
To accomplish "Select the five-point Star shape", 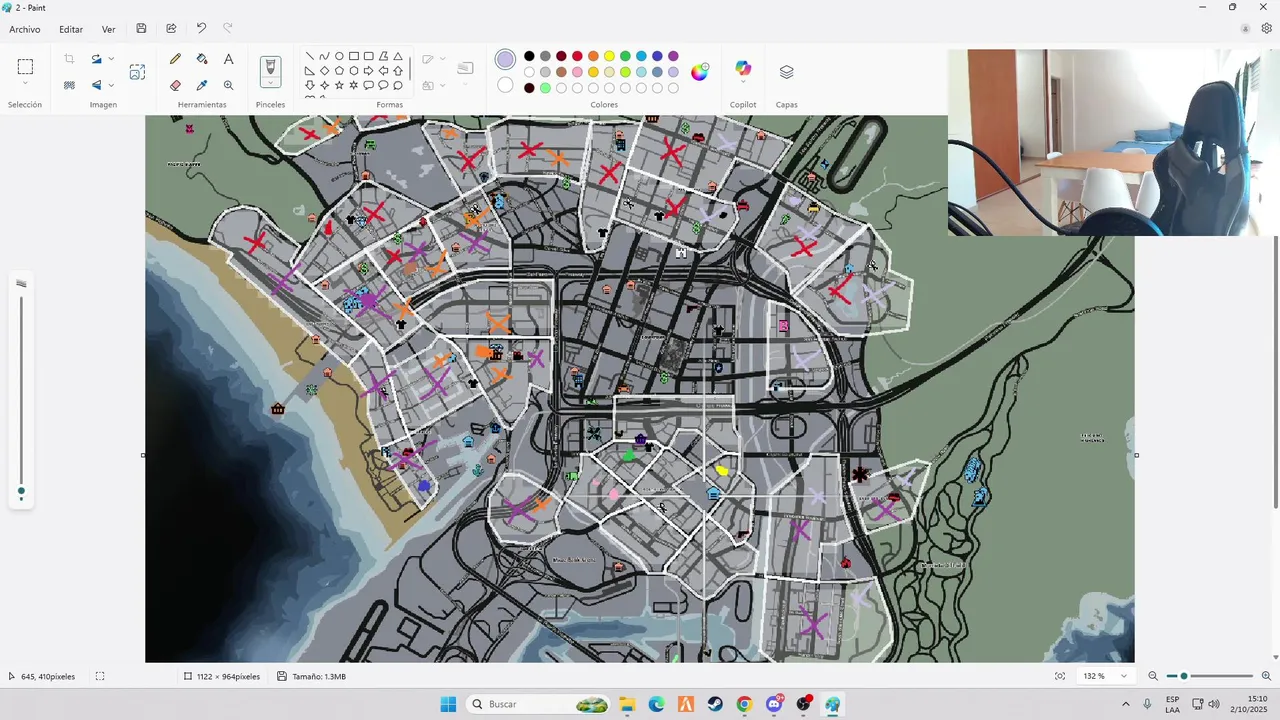I will pos(339,85).
